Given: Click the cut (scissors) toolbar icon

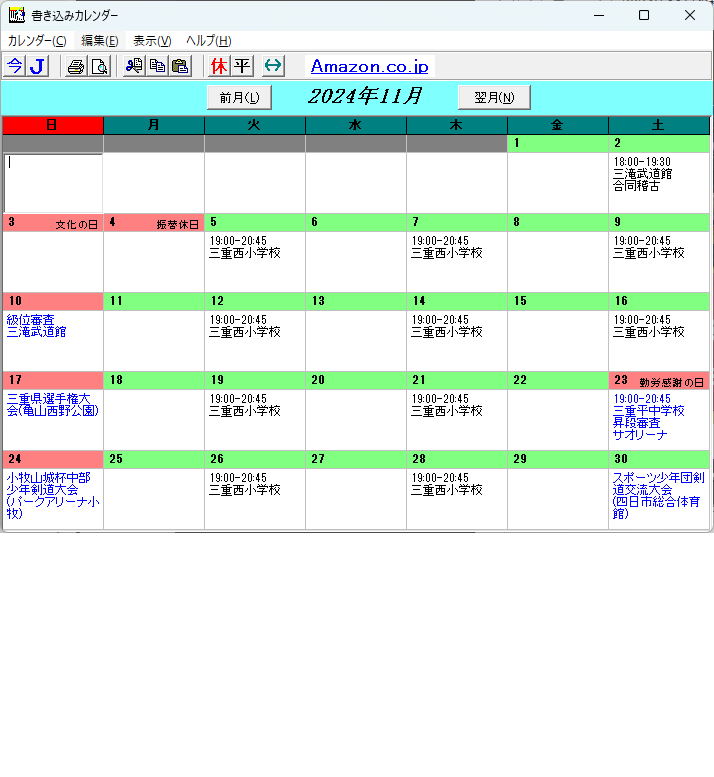Looking at the screenshot, I should (x=134, y=66).
